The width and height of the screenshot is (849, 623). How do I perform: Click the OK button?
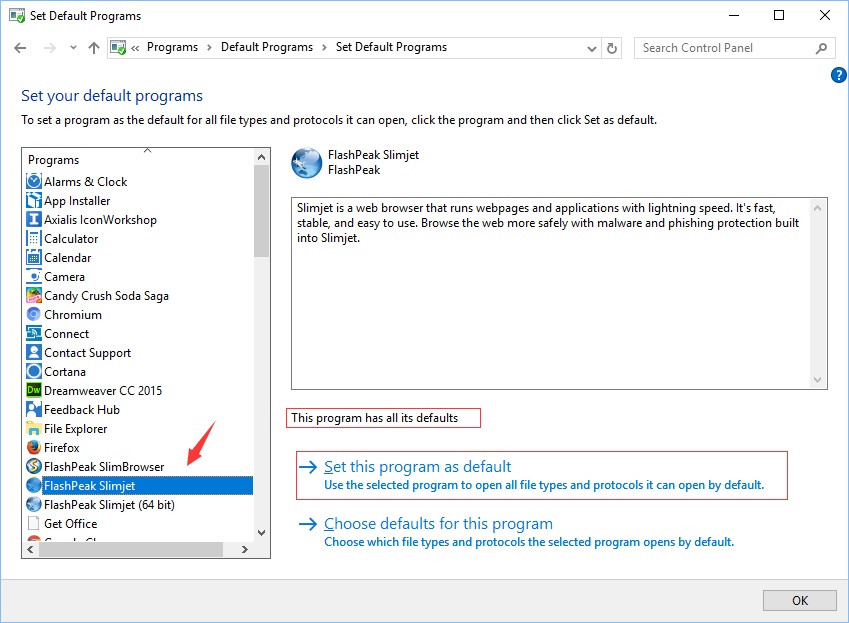click(800, 600)
